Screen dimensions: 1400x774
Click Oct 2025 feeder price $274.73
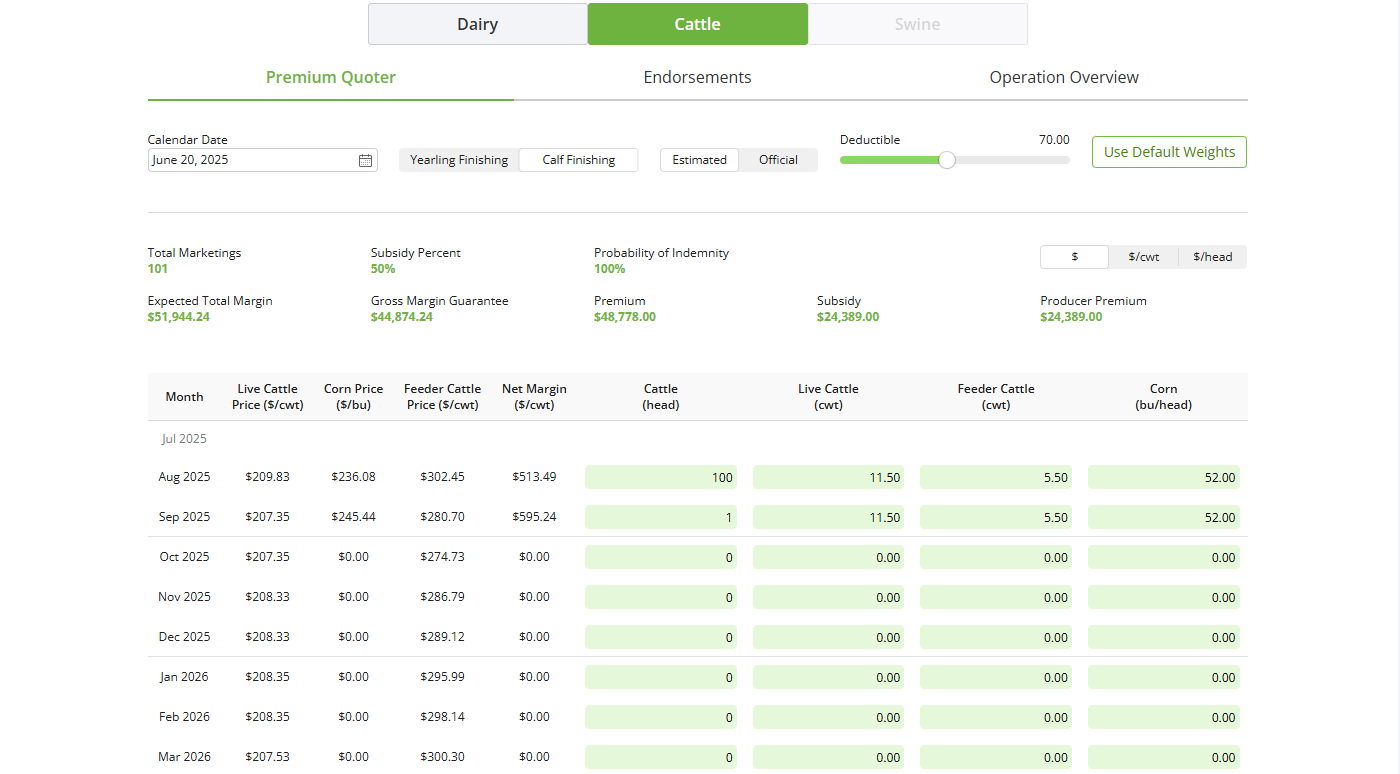[442, 557]
